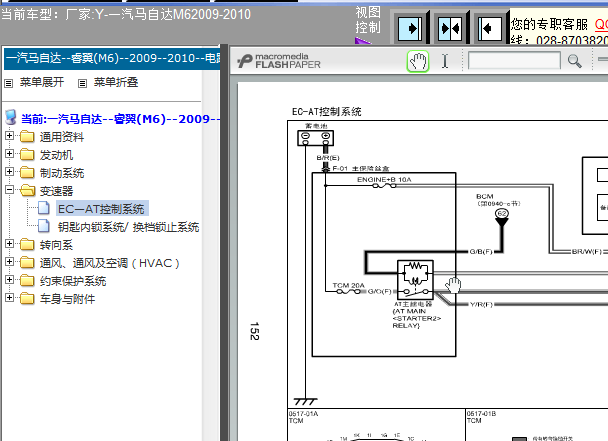Expand the 通风、通风及空调 tree node
The width and height of the screenshot is (608, 441).
10,261
